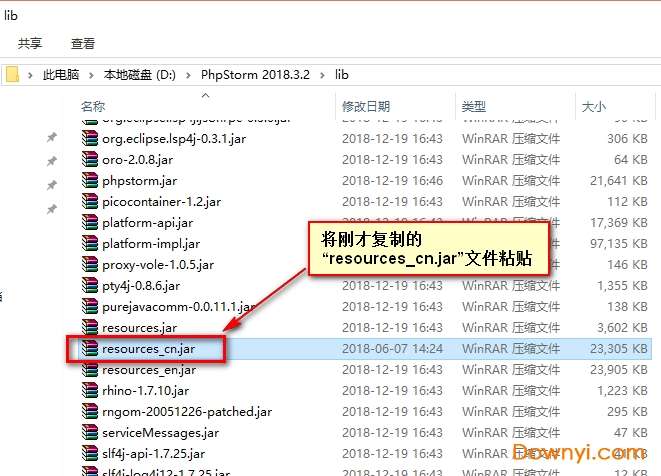
Task: Select file name phpstorm.jar
Action: point(140,181)
